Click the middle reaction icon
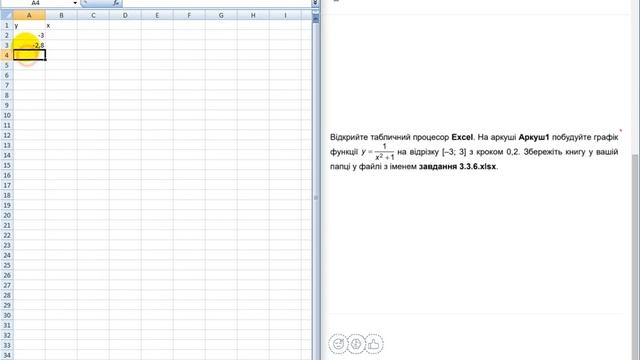 [x=356, y=344]
